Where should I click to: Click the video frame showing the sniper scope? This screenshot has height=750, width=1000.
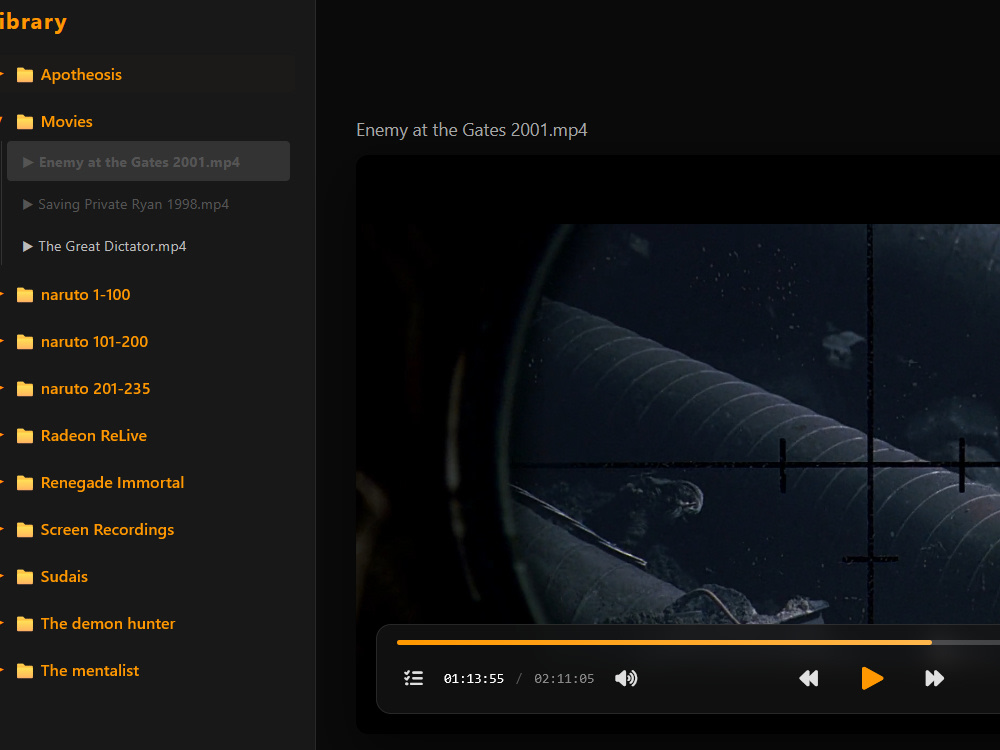pyautogui.click(x=678, y=423)
